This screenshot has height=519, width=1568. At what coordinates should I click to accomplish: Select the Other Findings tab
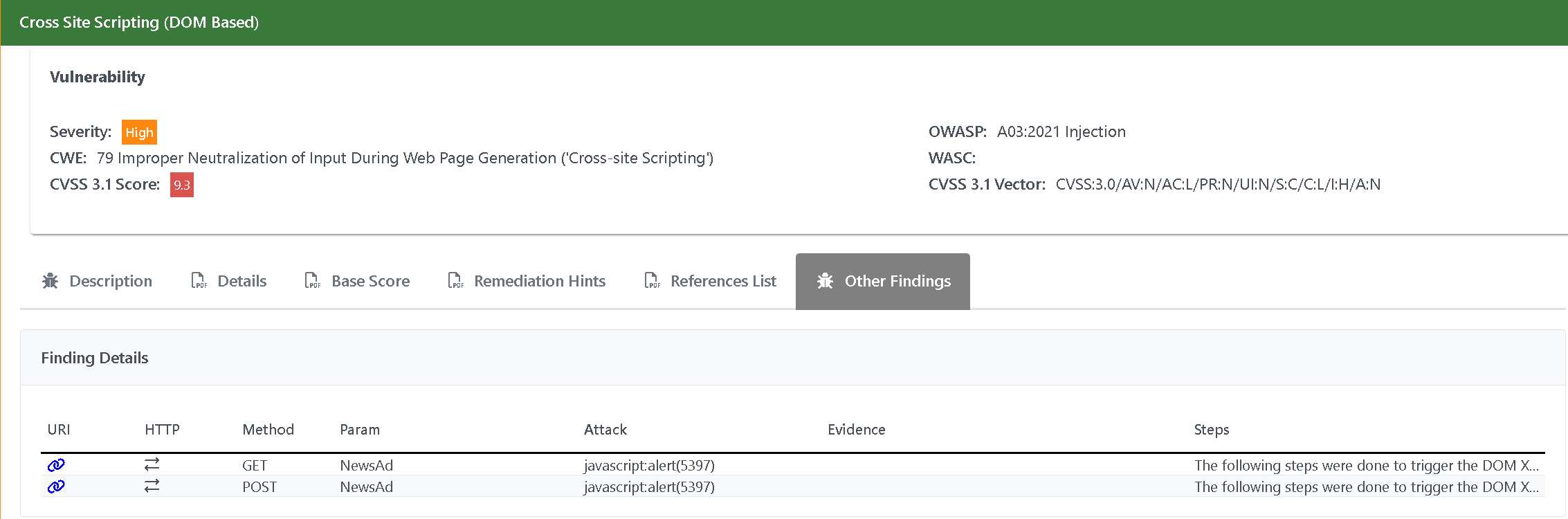coord(897,281)
